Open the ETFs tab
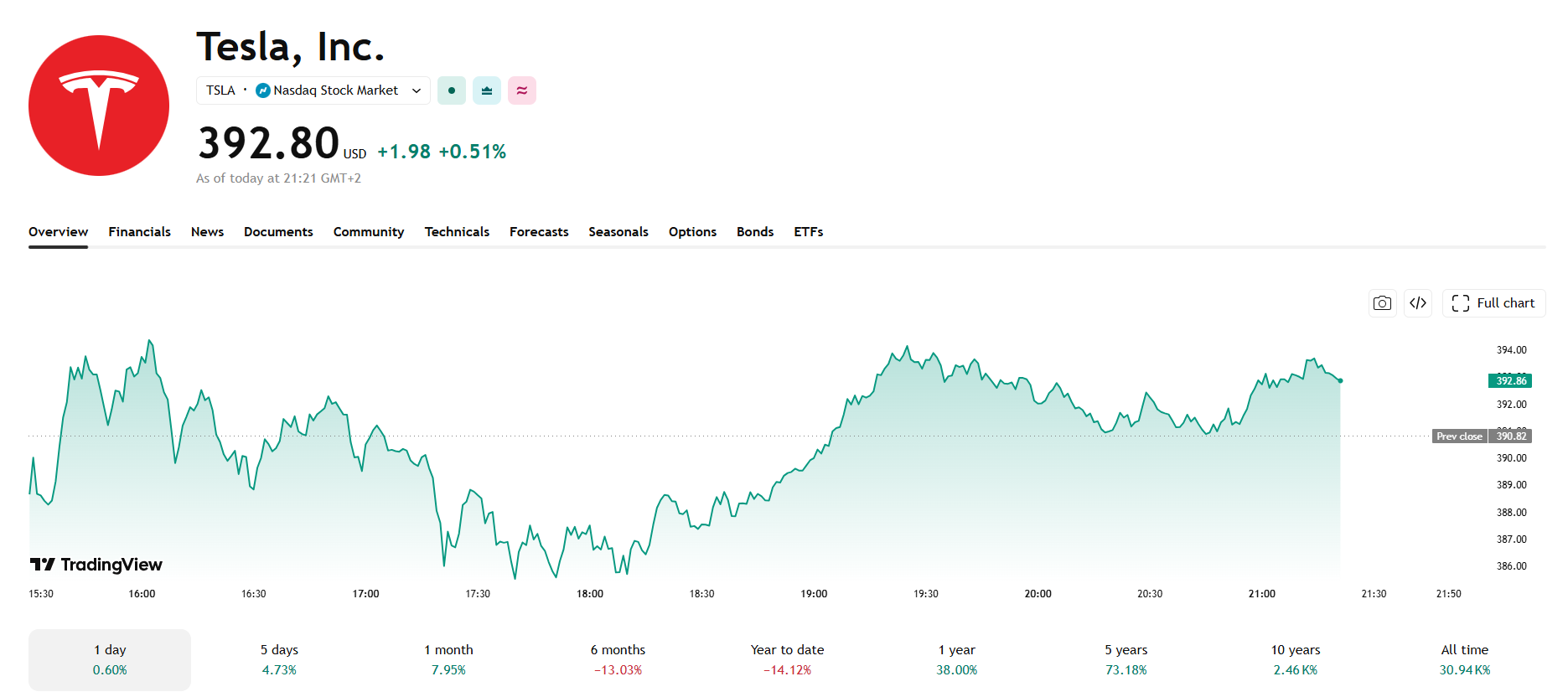Screen dimensions: 1568x697 tap(809, 232)
